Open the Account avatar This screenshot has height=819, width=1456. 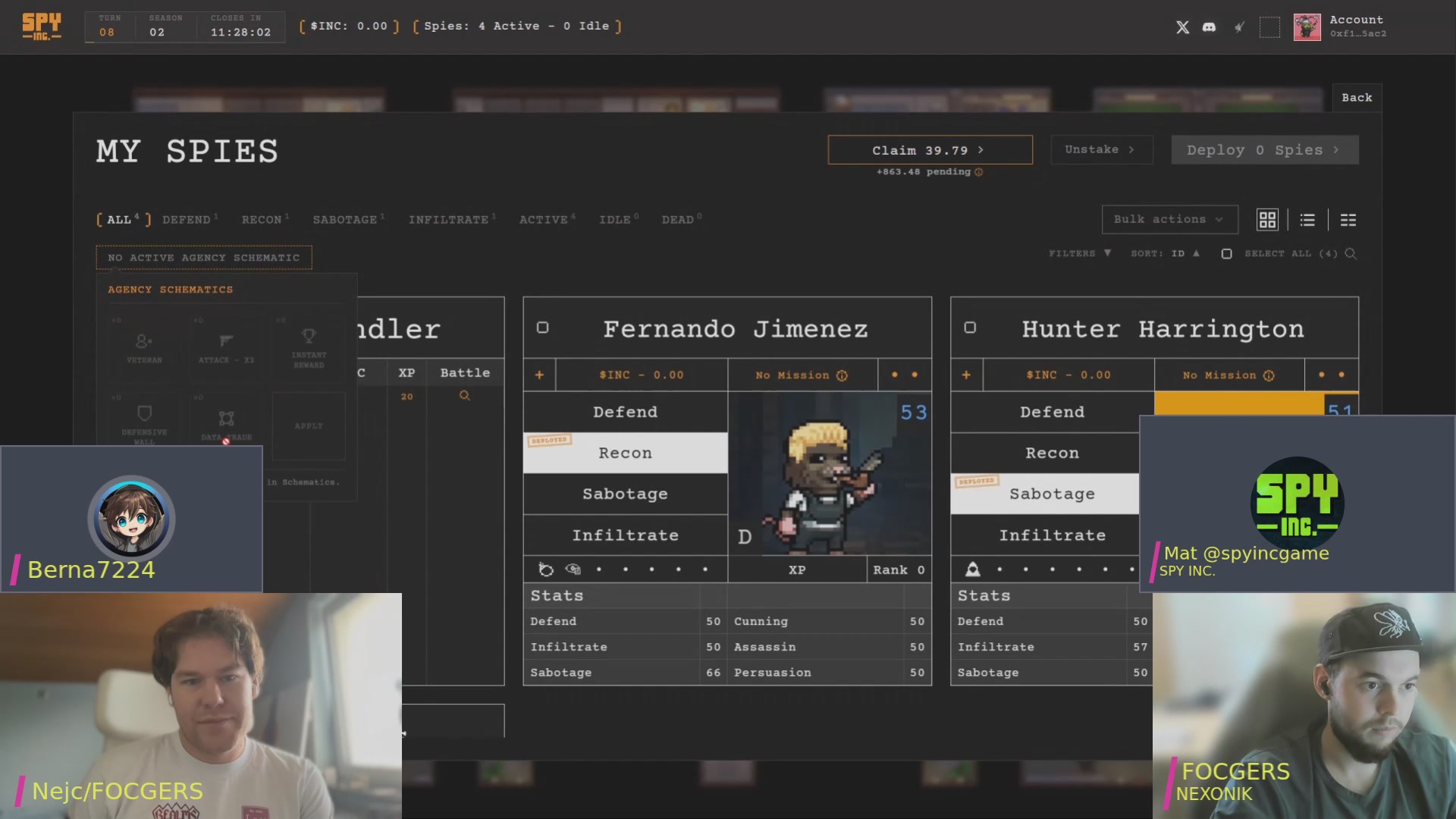coord(1307,27)
